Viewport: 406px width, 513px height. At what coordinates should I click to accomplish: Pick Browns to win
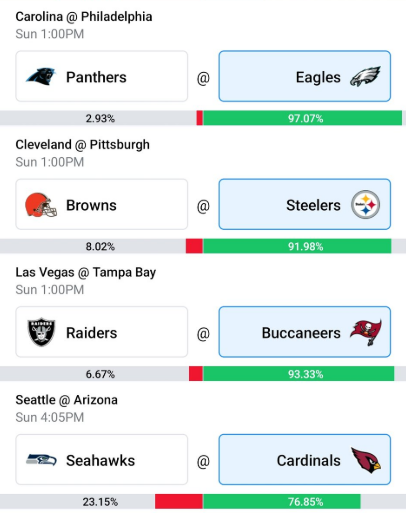click(102, 204)
